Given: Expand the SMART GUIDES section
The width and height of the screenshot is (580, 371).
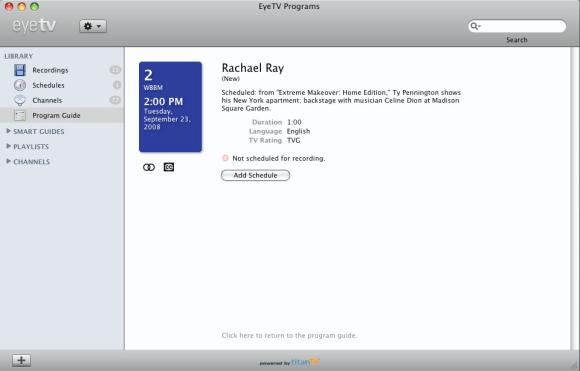Looking at the screenshot, I should click(9, 131).
